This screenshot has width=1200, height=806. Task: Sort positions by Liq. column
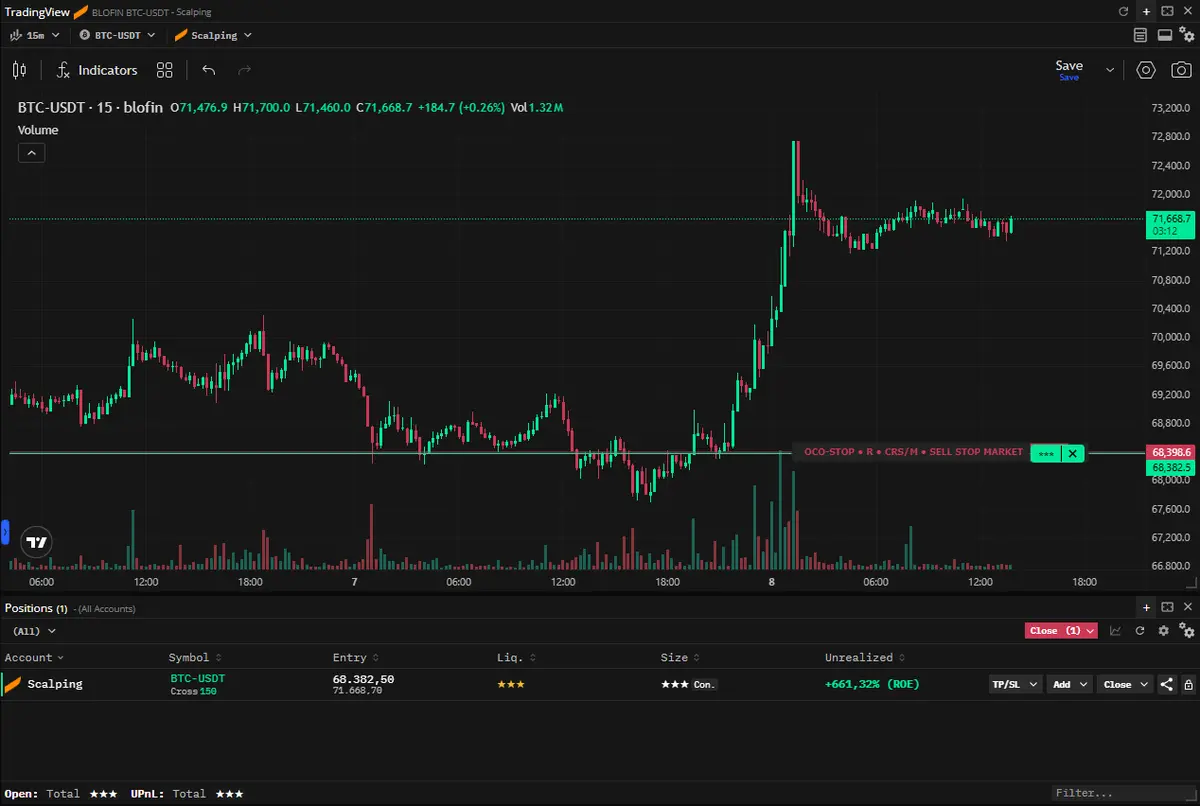point(518,658)
